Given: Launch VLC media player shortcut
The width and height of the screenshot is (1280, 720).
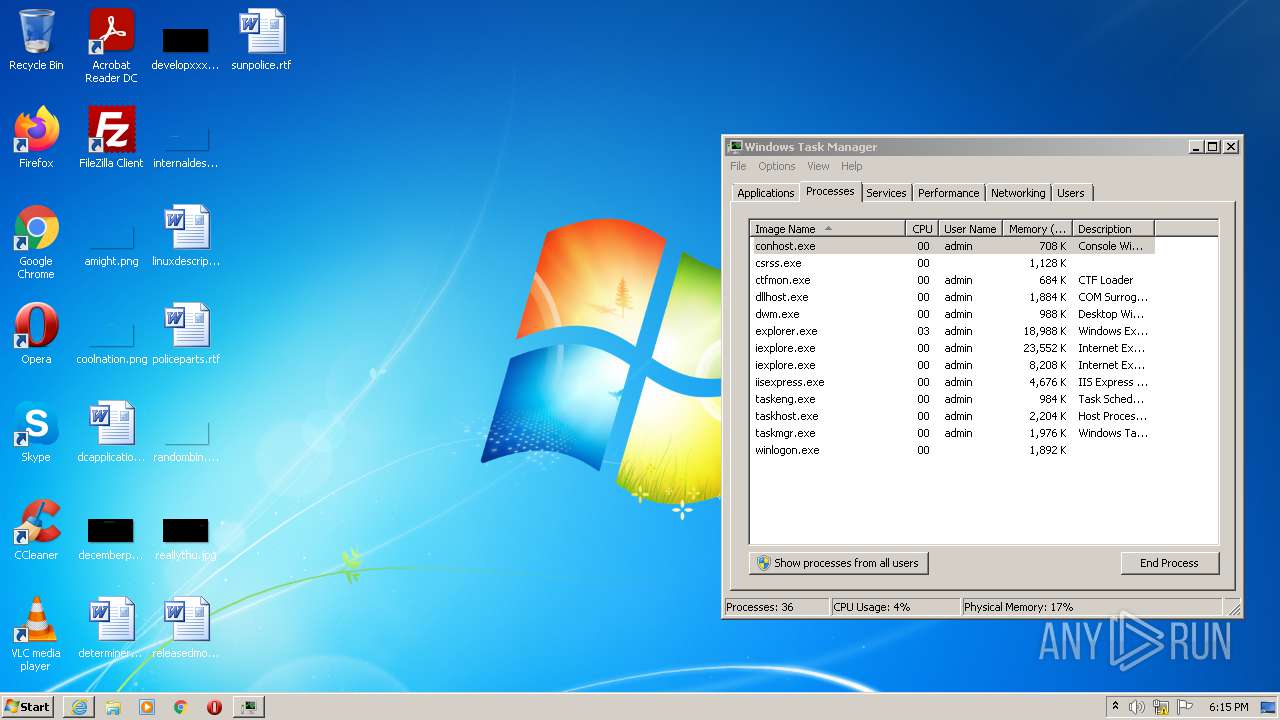Looking at the screenshot, I should tap(36, 634).
